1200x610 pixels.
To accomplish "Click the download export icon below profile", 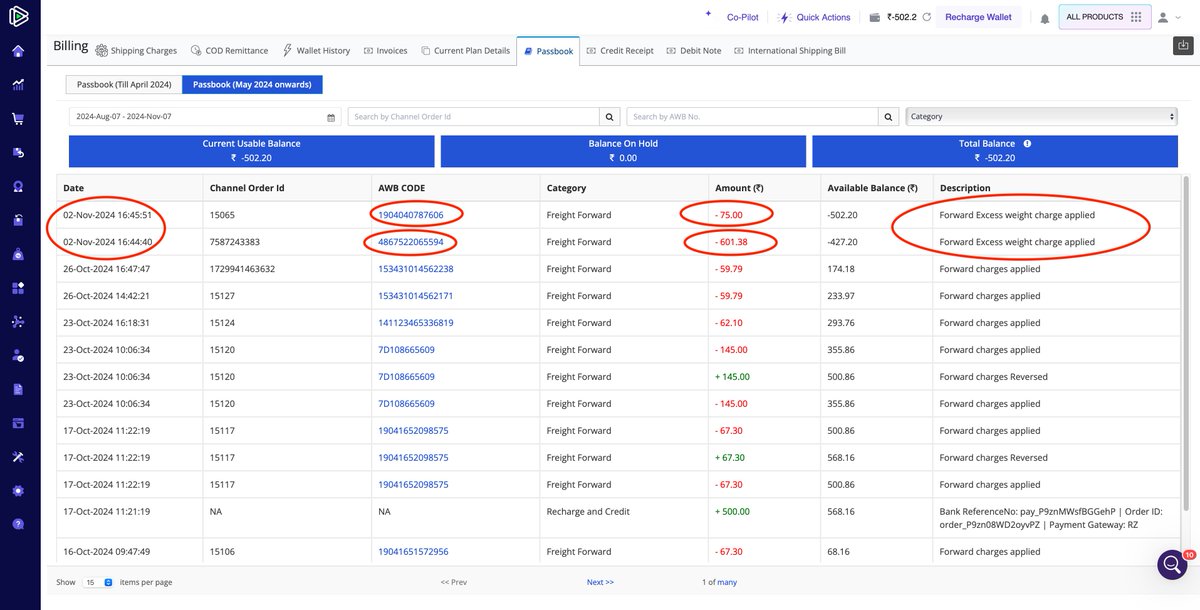I will click(x=1183, y=45).
